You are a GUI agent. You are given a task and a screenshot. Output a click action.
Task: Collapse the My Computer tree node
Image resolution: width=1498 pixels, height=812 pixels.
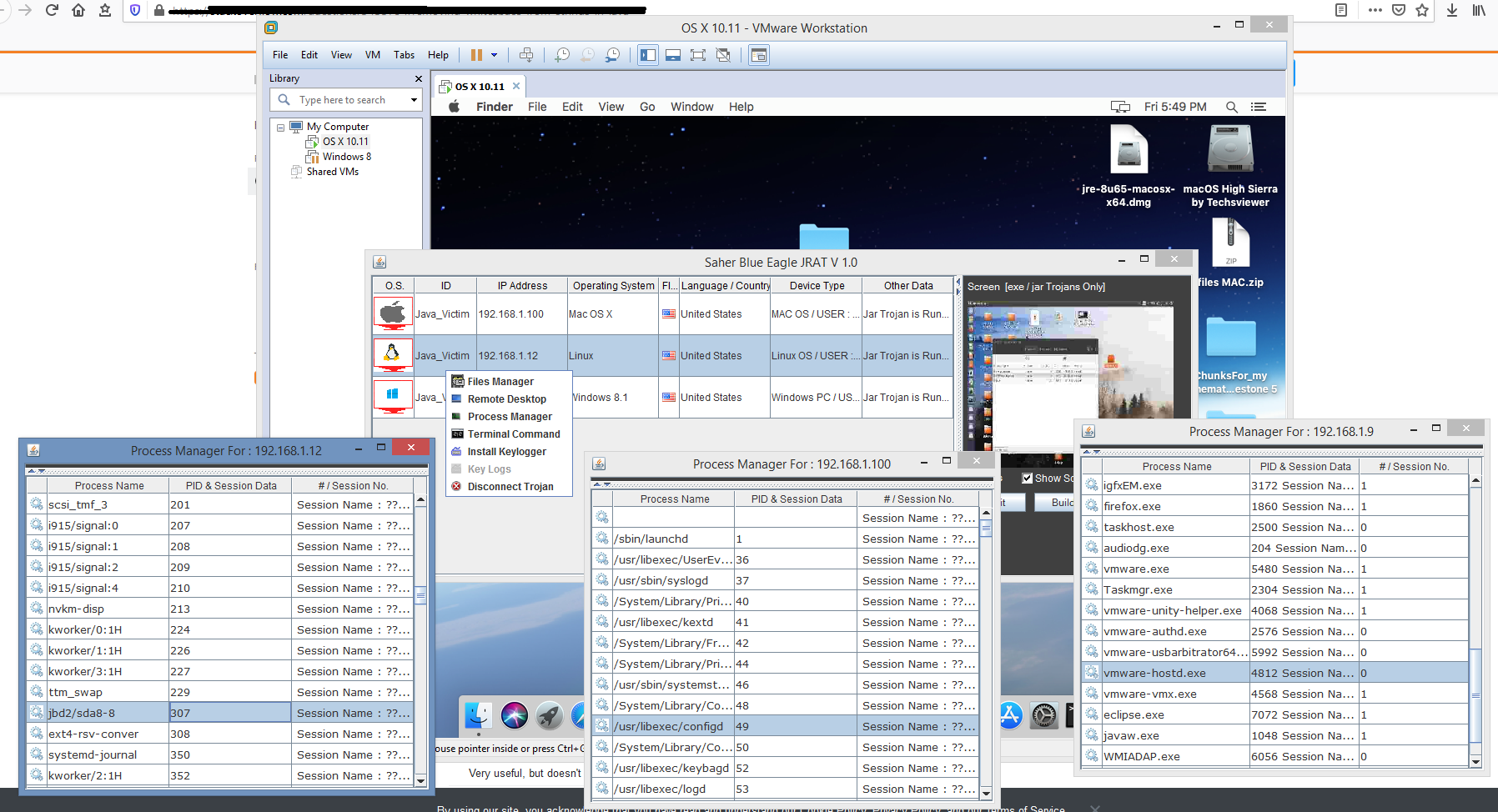[x=280, y=128]
